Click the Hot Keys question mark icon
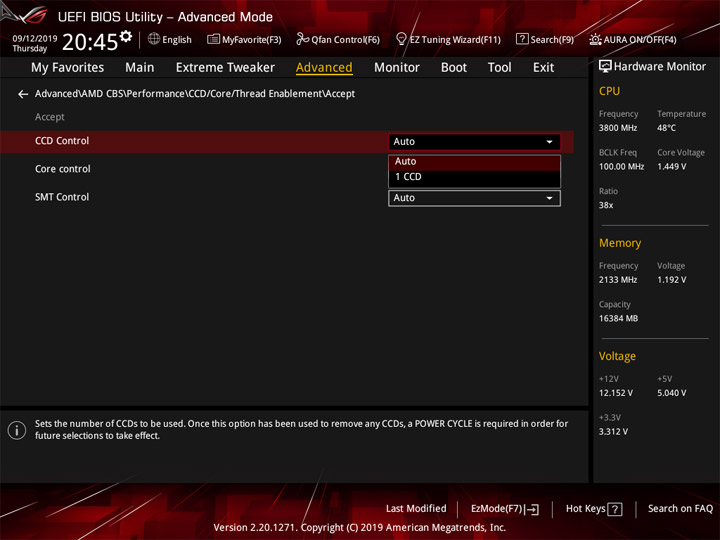Viewport: 720px width, 540px height. click(614, 509)
